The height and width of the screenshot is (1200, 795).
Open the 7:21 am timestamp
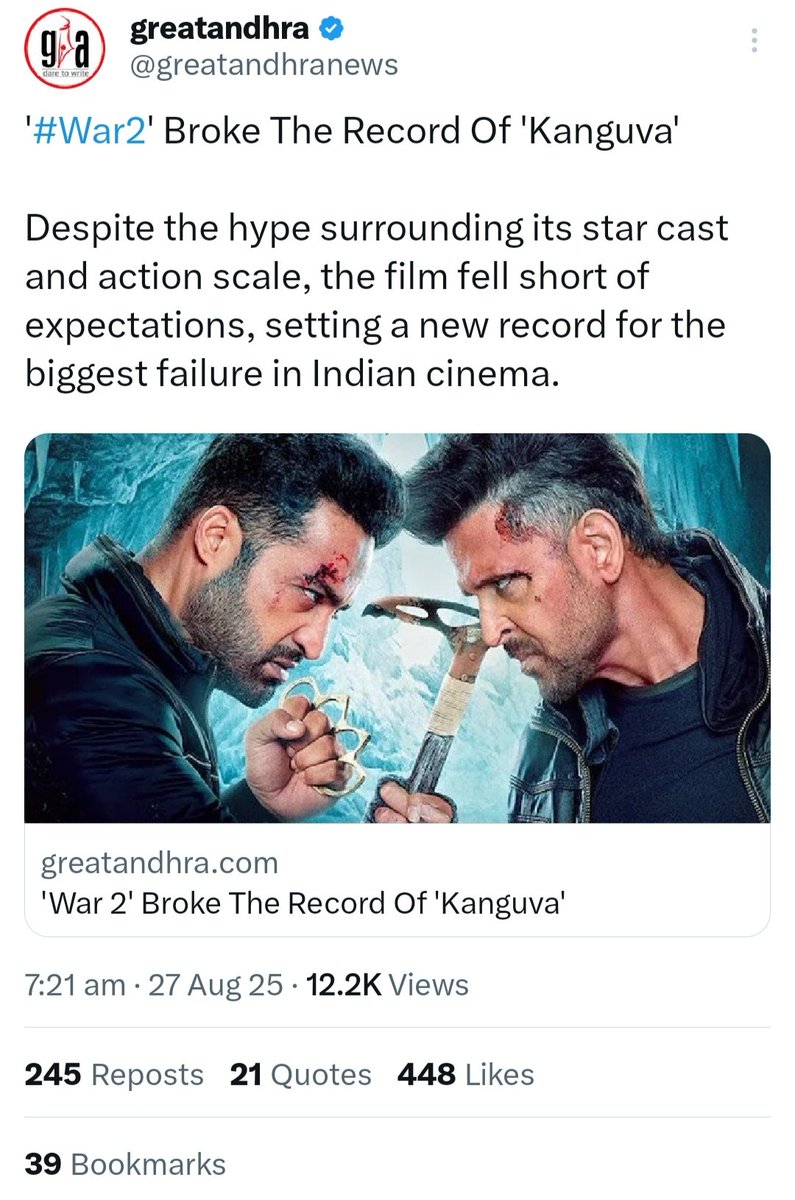click(75, 986)
